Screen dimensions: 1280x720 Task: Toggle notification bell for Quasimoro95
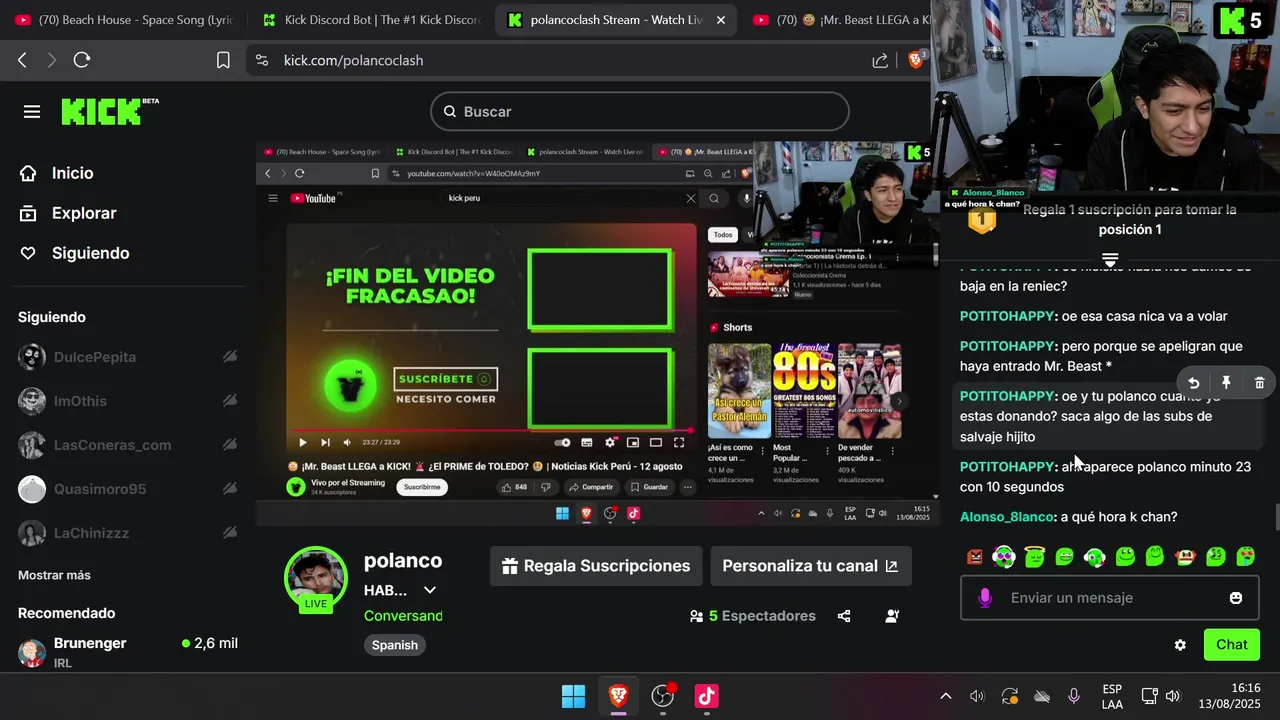pyautogui.click(x=230, y=489)
